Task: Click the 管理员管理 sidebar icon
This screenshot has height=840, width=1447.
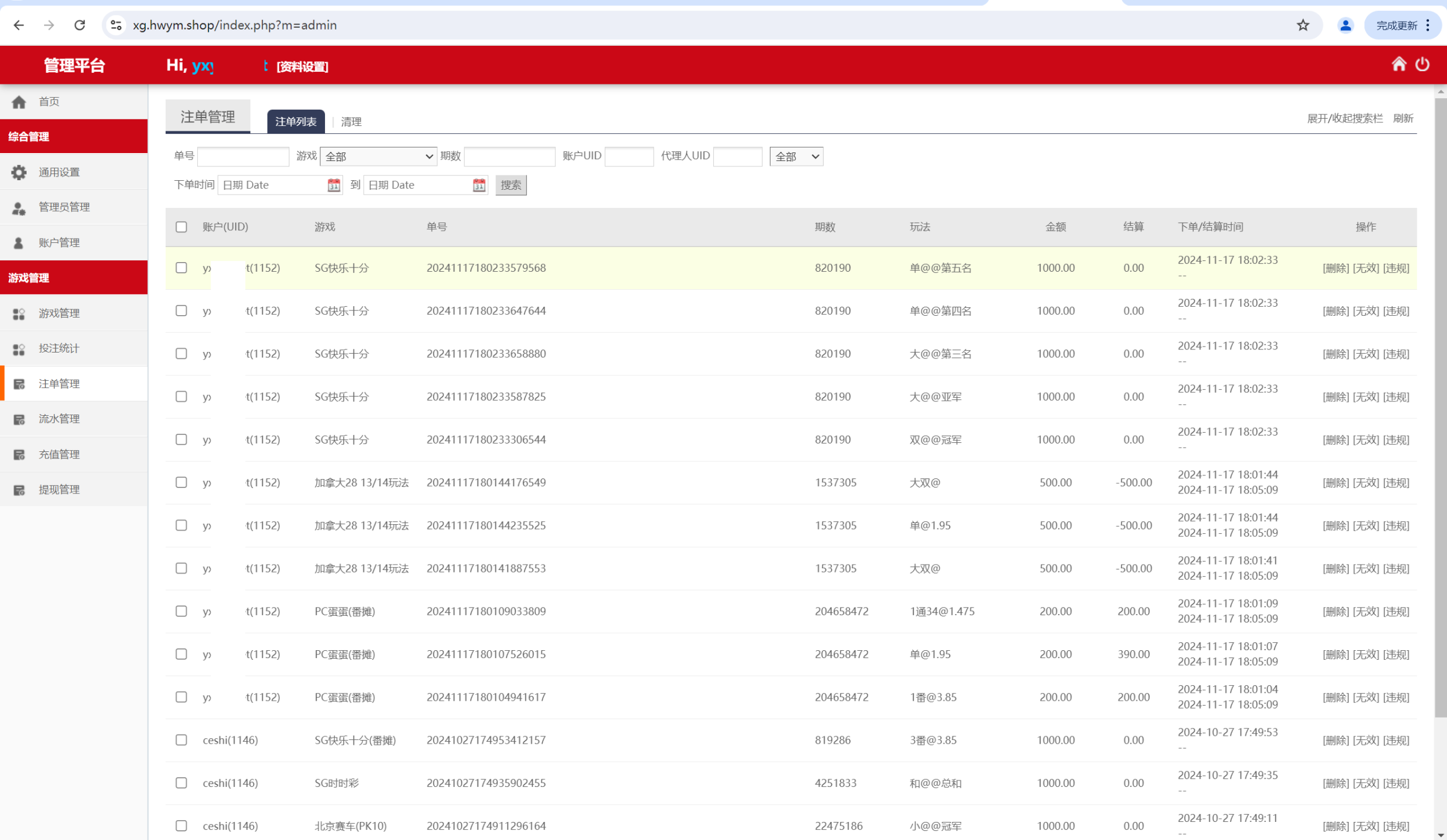Action: [19, 208]
